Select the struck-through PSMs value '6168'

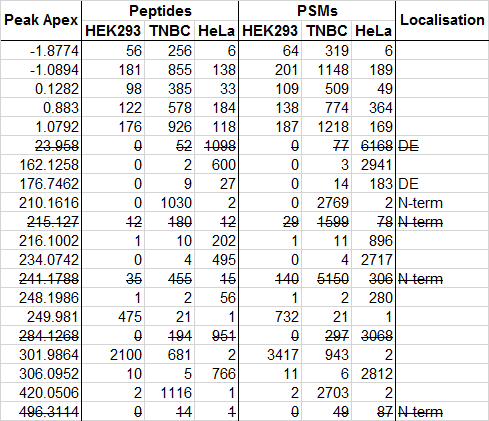pyautogui.click(x=373, y=146)
